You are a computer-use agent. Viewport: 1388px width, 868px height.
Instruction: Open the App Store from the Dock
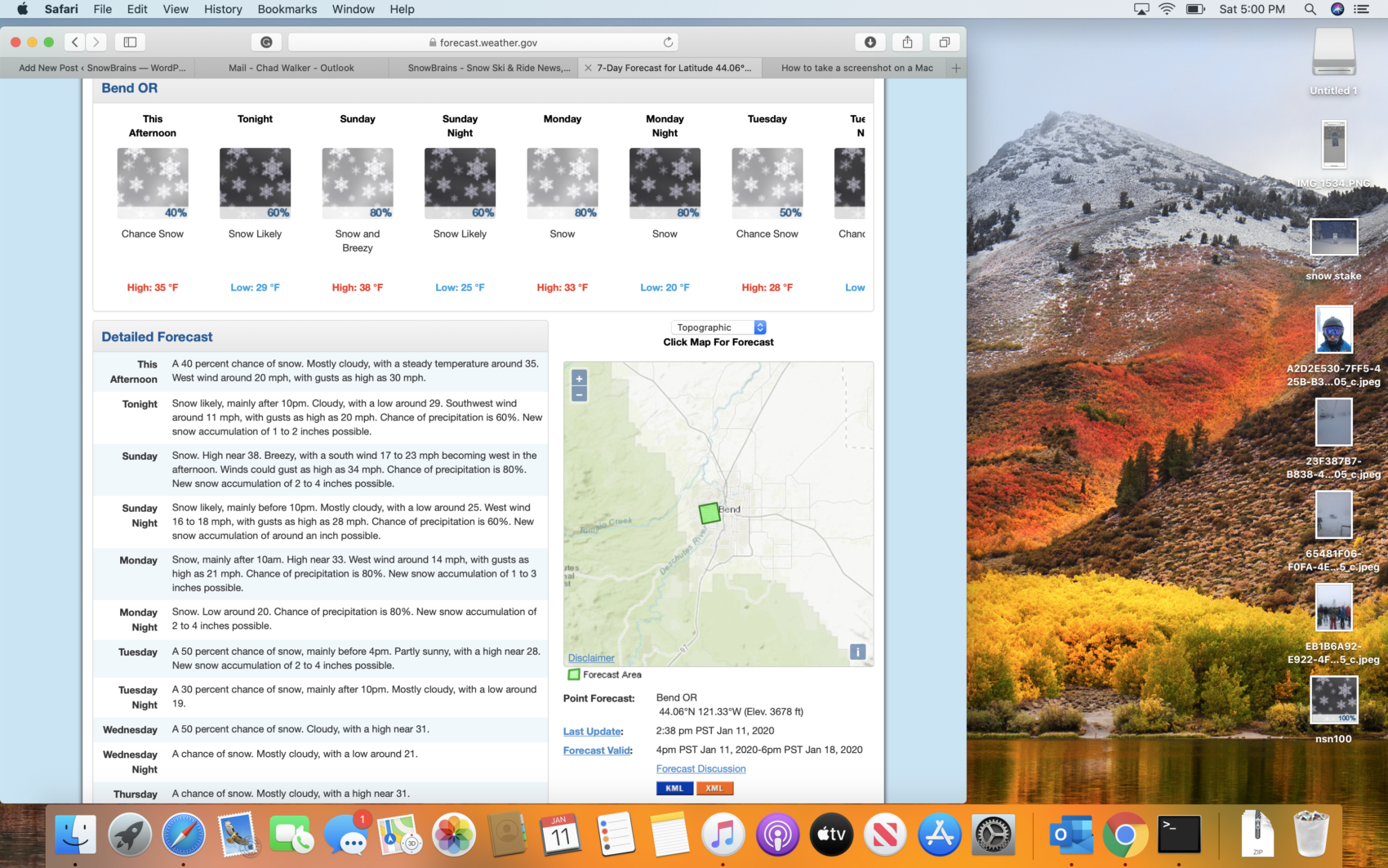[x=939, y=835]
